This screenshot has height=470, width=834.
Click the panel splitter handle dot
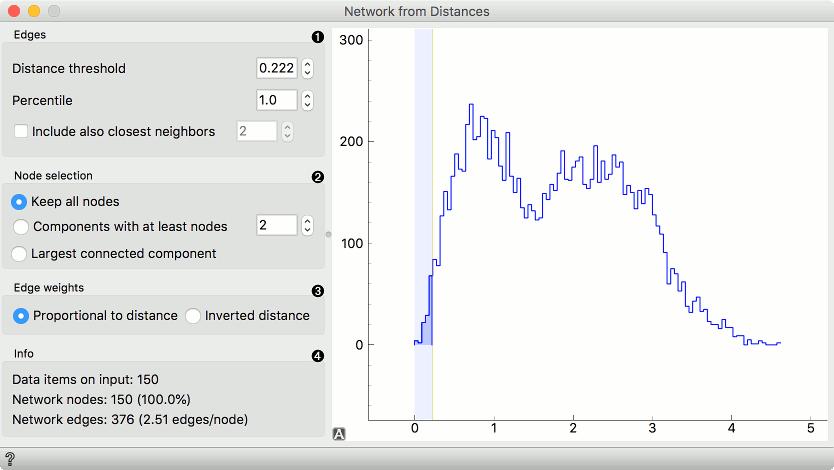tap(328, 235)
